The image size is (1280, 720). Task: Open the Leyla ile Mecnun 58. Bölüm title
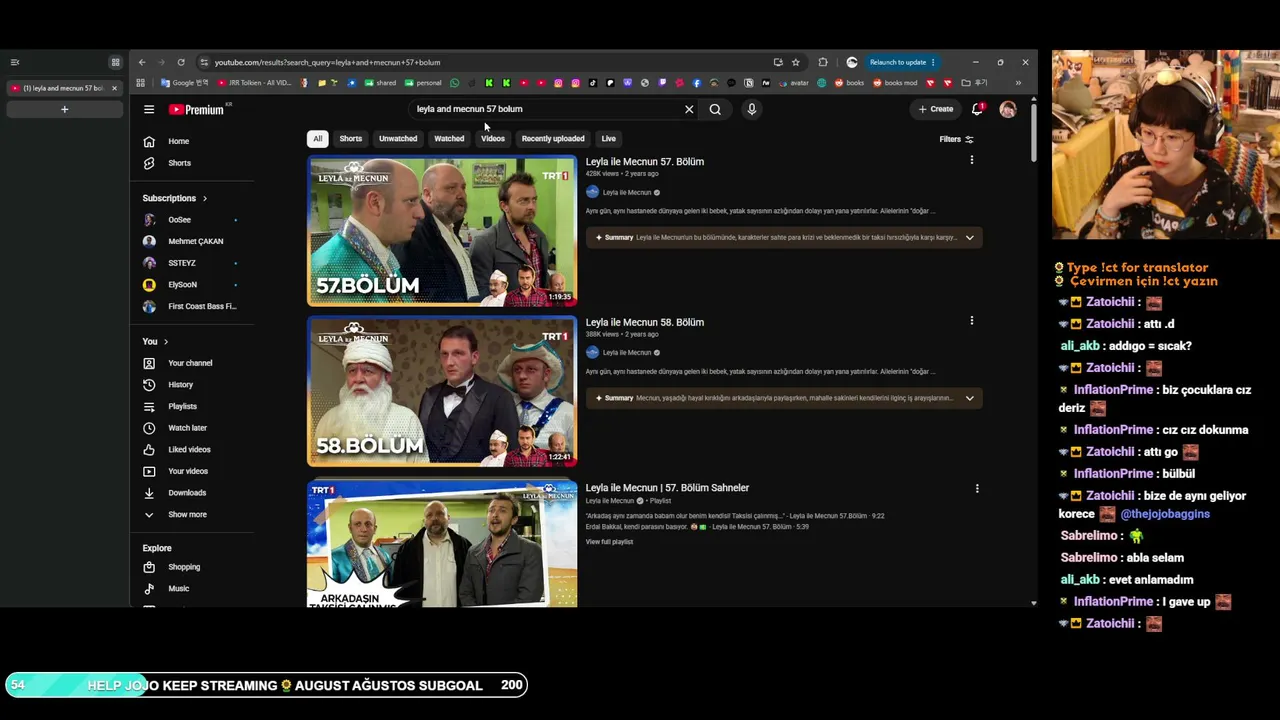point(645,323)
